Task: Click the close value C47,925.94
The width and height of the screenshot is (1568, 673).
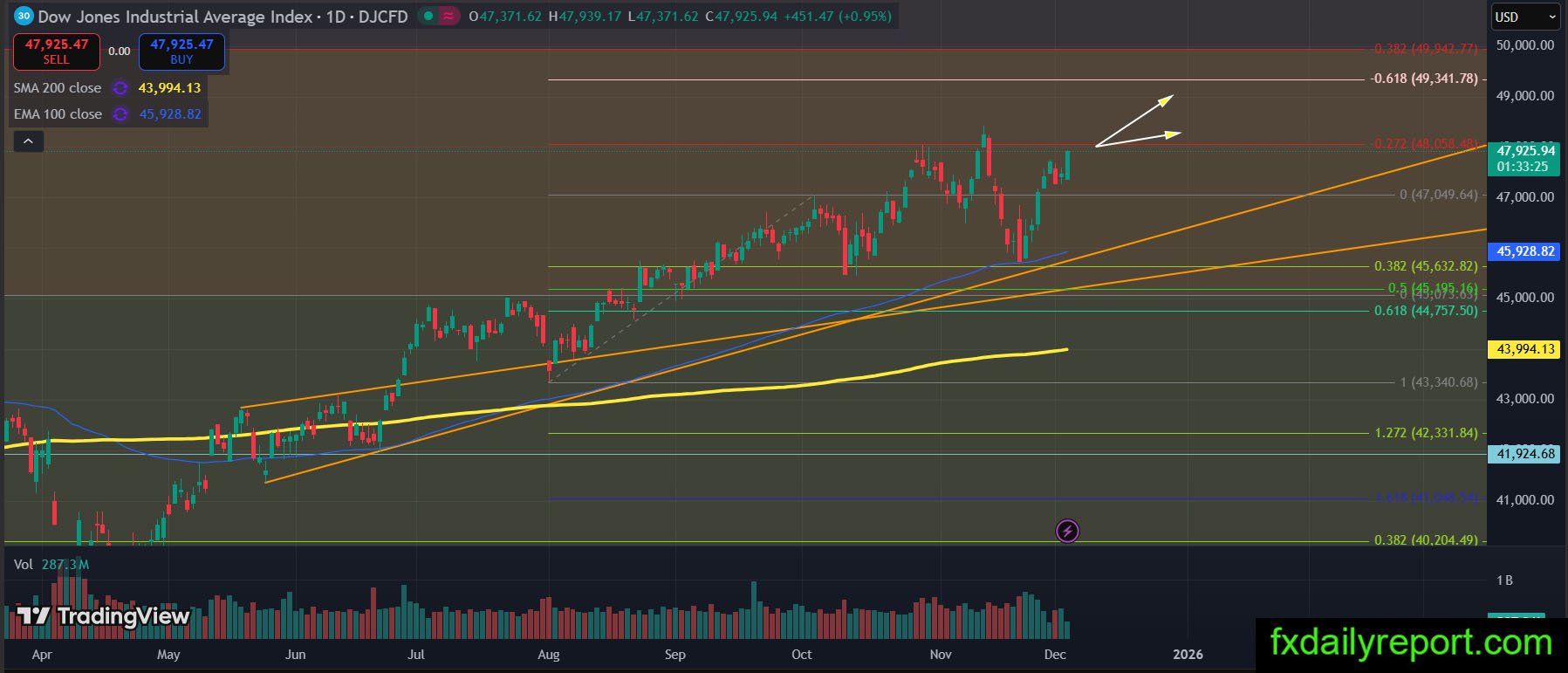Action: click(x=741, y=16)
